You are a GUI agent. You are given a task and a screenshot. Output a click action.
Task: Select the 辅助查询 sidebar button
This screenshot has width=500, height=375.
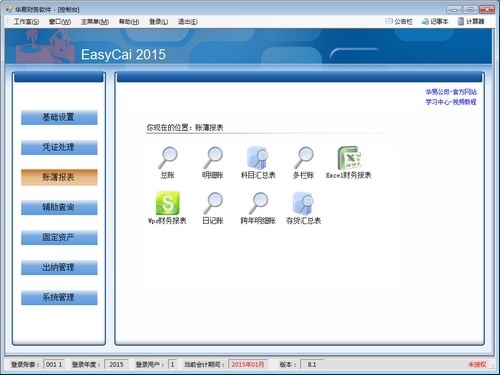tap(59, 207)
